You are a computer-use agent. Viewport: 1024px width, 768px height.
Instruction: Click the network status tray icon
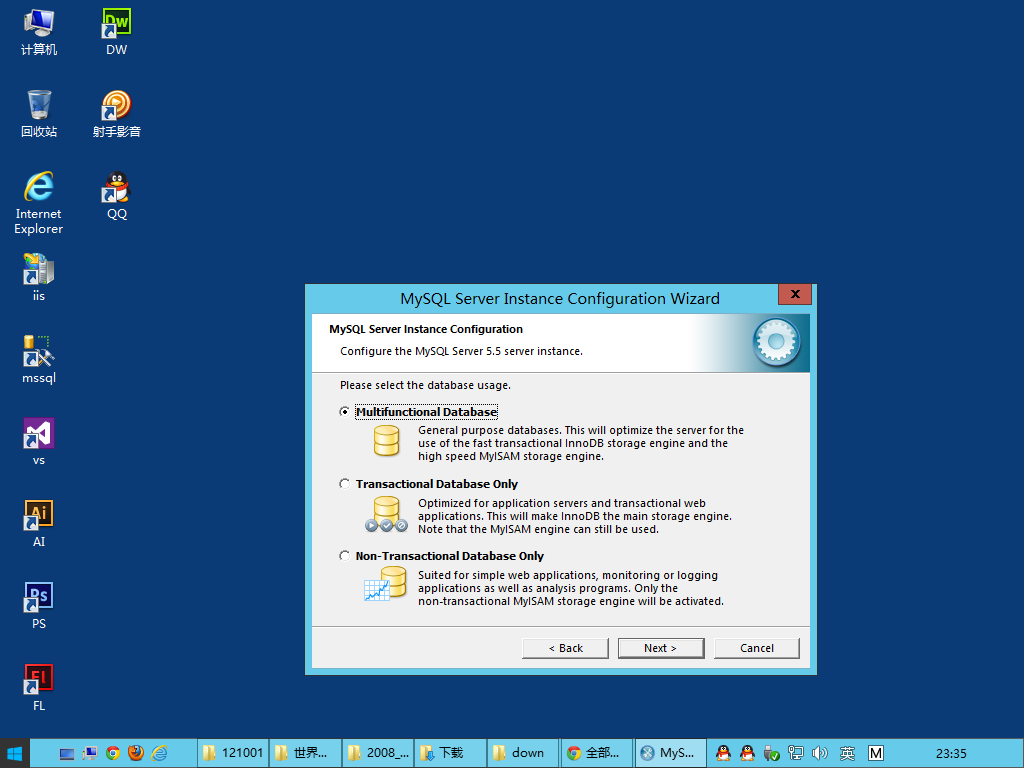pyautogui.click(x=795, y=753)
